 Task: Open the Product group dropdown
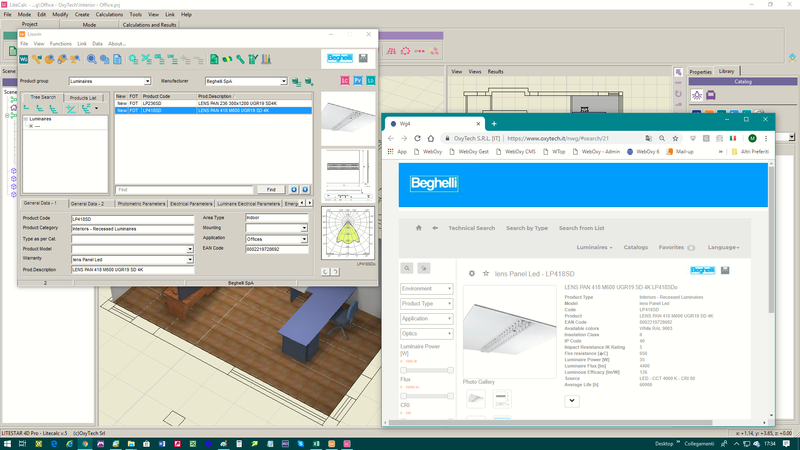point(147,81)
